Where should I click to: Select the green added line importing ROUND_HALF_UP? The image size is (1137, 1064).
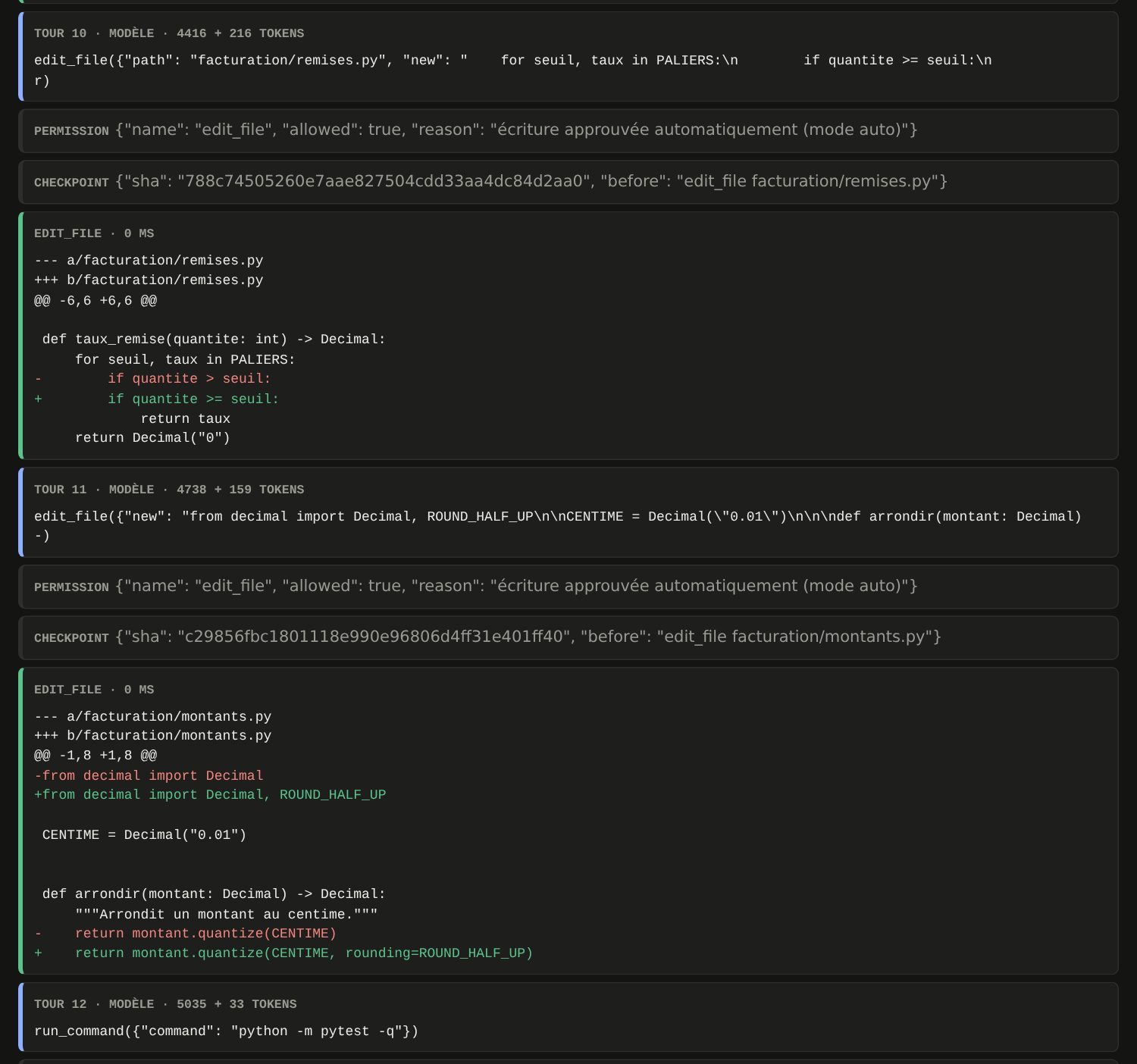[x=210, y=795]
